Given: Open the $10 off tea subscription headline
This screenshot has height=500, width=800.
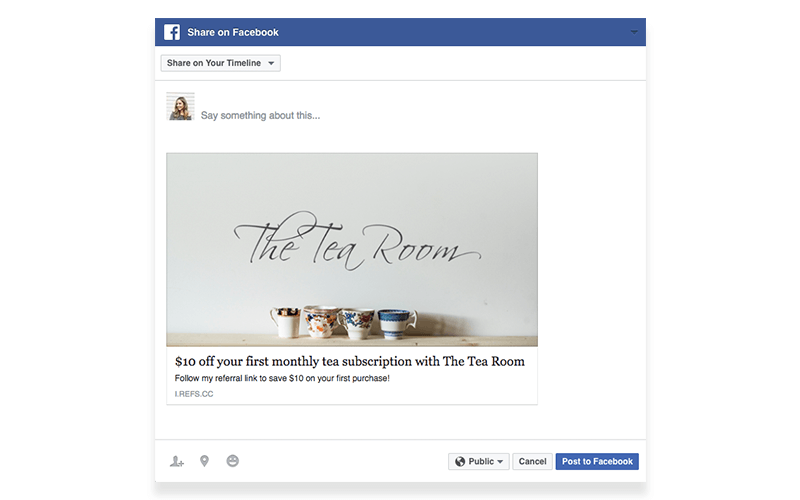Looking at the screenshot, I should 349,361.
